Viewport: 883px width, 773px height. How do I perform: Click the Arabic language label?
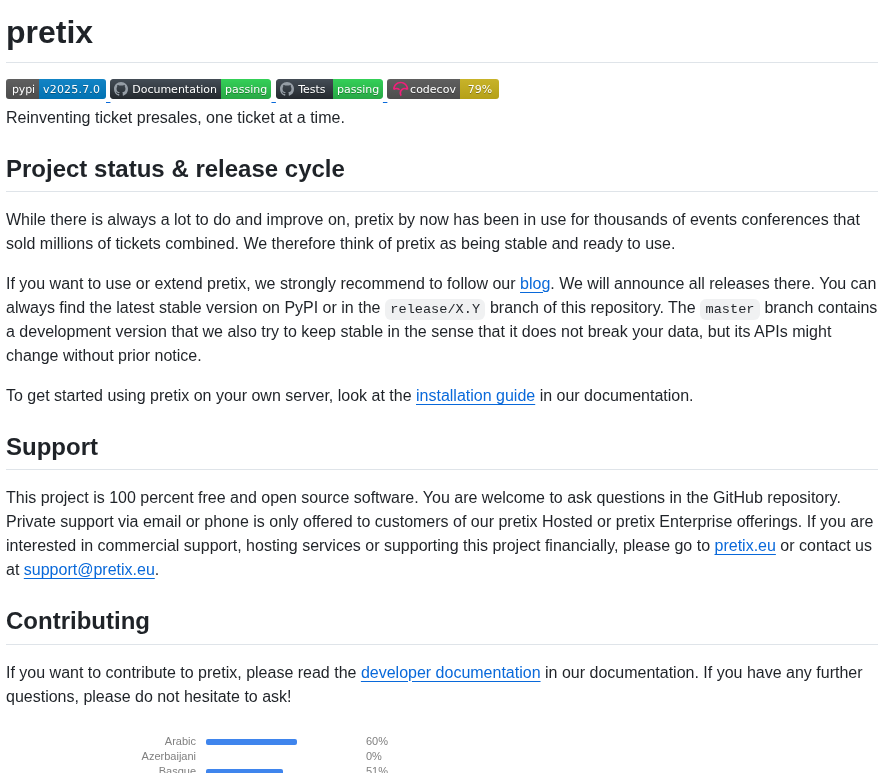coord(180,741)
